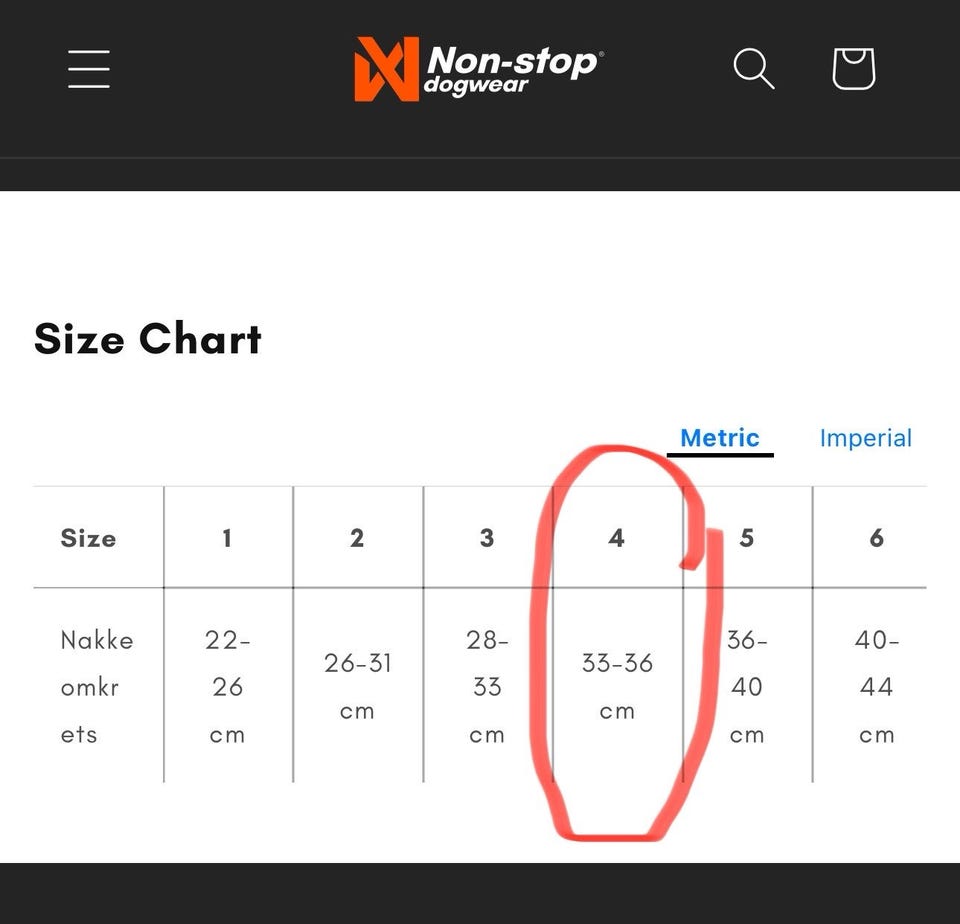
Task: Switch to the Imperial tab
Action: [x=866, y=438]
